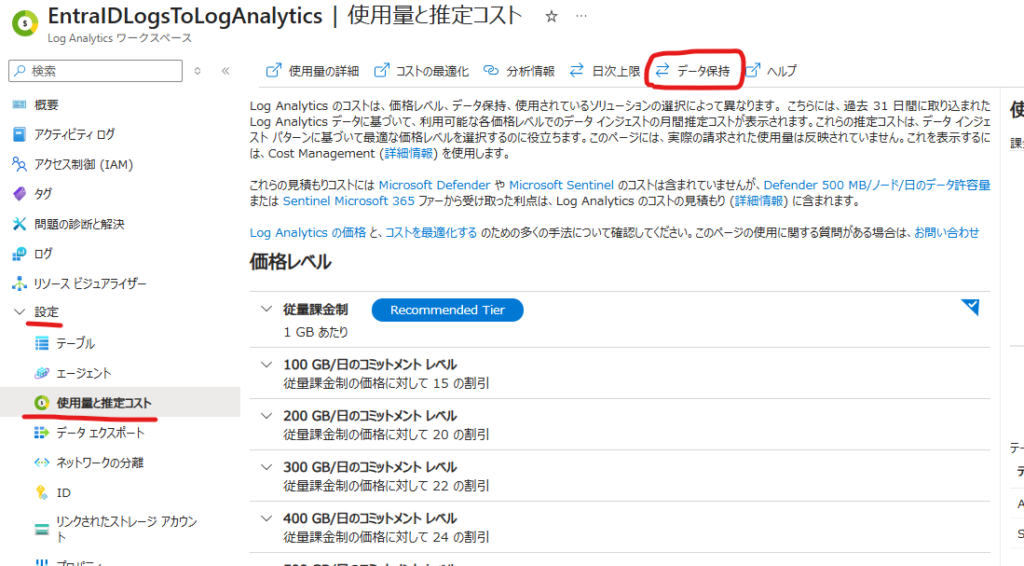Open エージェント under 設定
The height and width of the screenshot is (566, 1024).
click(x=84, y=373)
